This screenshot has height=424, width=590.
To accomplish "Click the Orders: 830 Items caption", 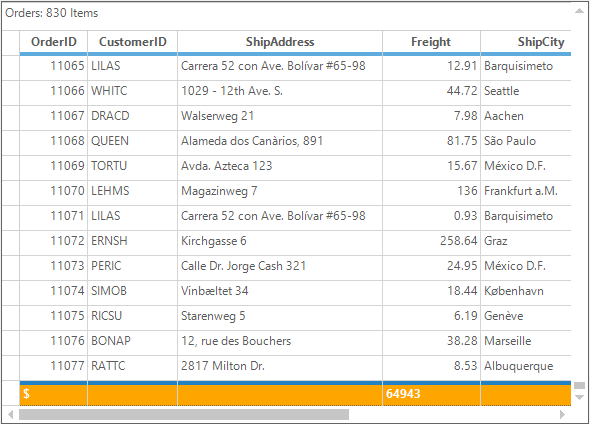I will [x=52, y=13].
